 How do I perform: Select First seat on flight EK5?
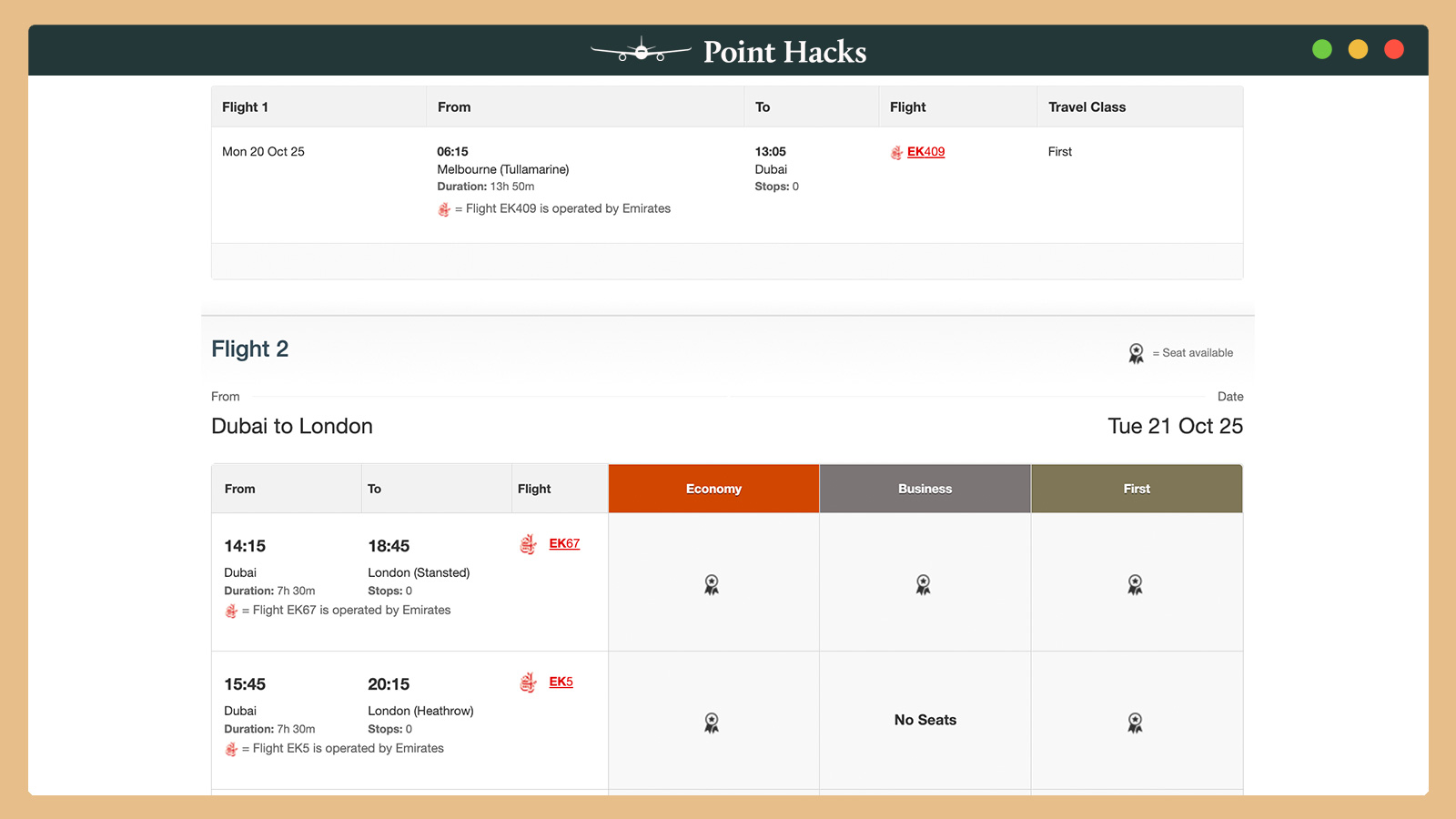pyautogui.click(x=1135, y=723)
